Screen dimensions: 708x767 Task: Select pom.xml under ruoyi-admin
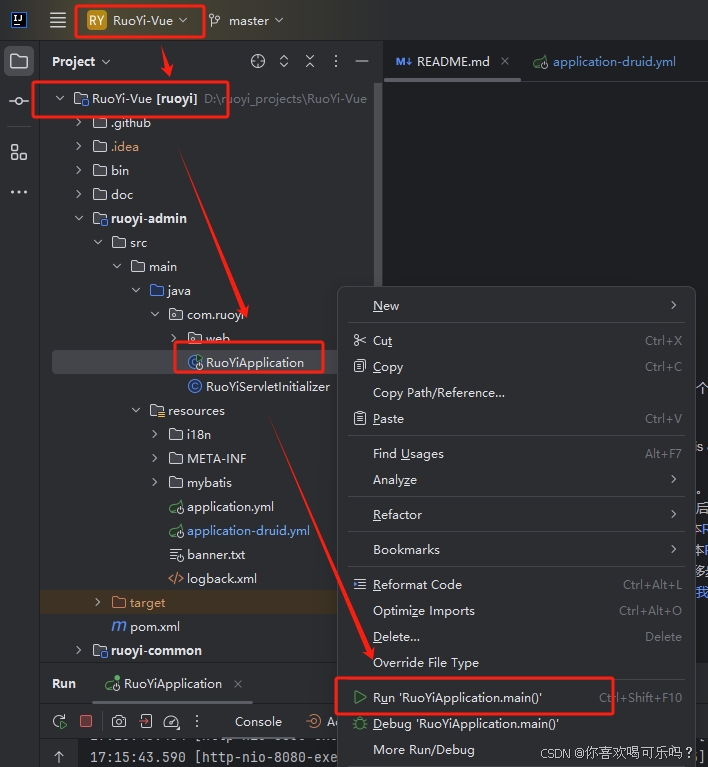(145, 627)
